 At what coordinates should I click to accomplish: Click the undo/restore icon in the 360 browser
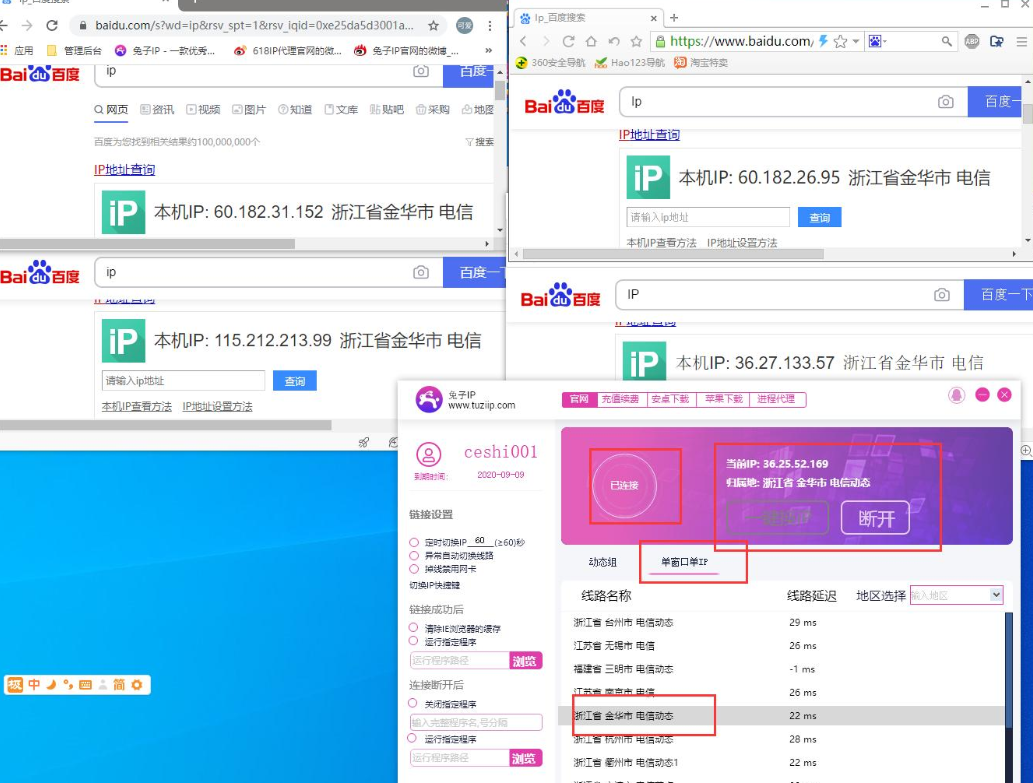[614, 41]
